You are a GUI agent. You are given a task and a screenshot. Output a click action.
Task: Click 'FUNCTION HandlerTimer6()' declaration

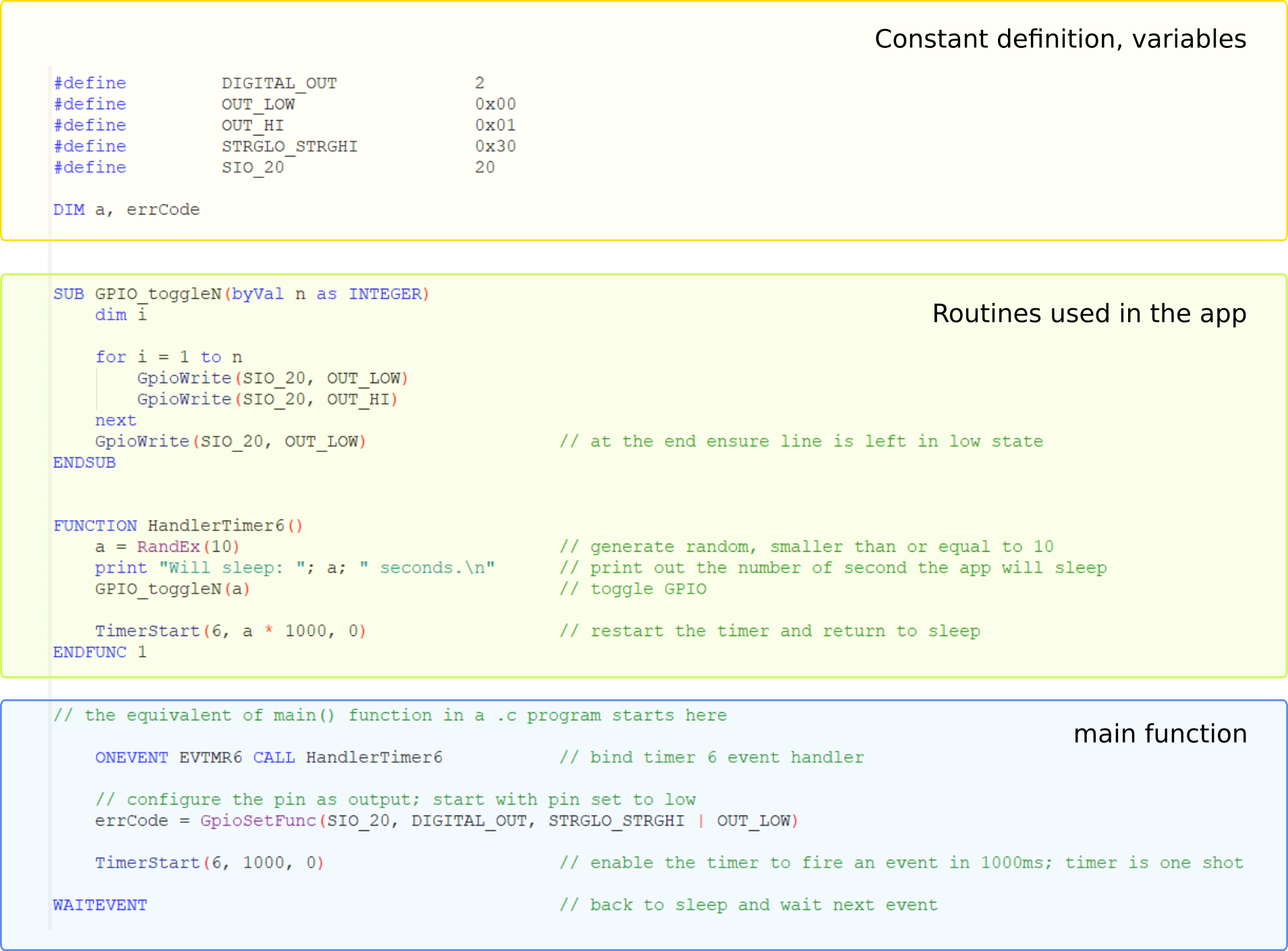[178, 525]
